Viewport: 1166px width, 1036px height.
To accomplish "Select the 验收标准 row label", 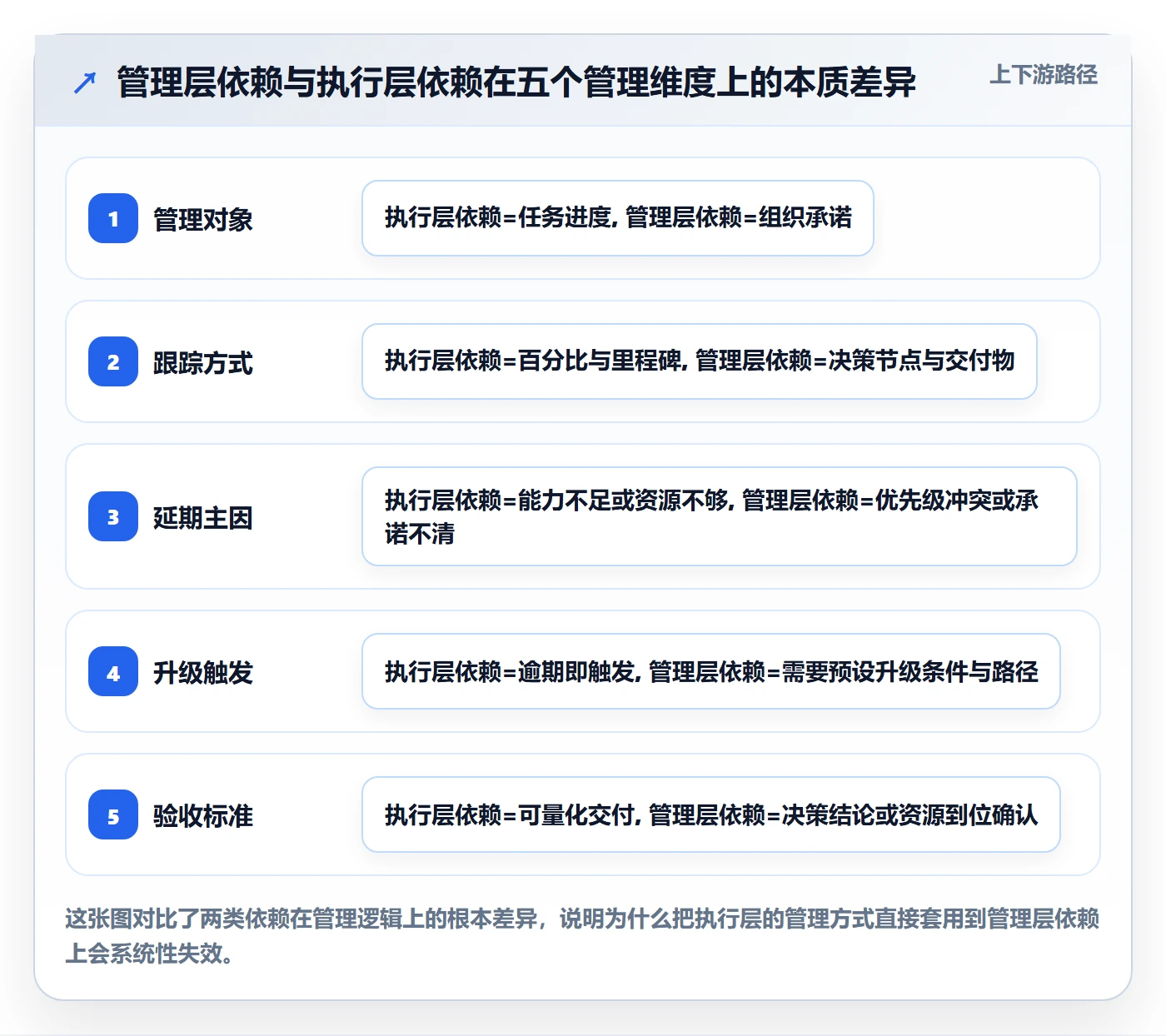I will click(x=203, y=815).
